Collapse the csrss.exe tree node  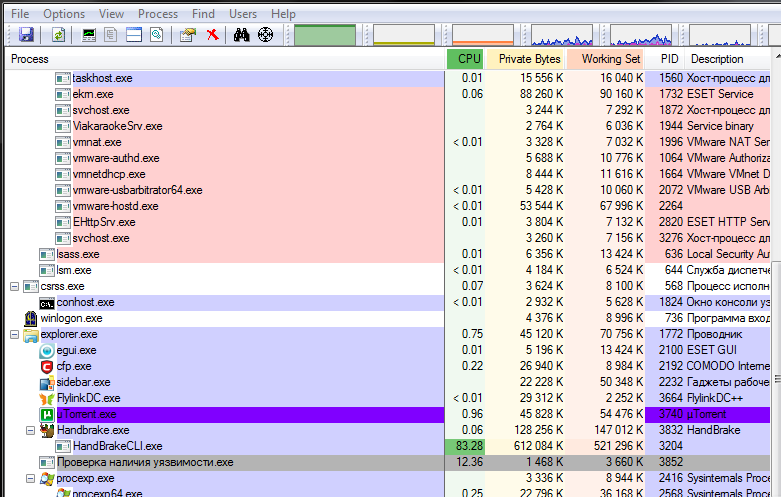(15, 286)
